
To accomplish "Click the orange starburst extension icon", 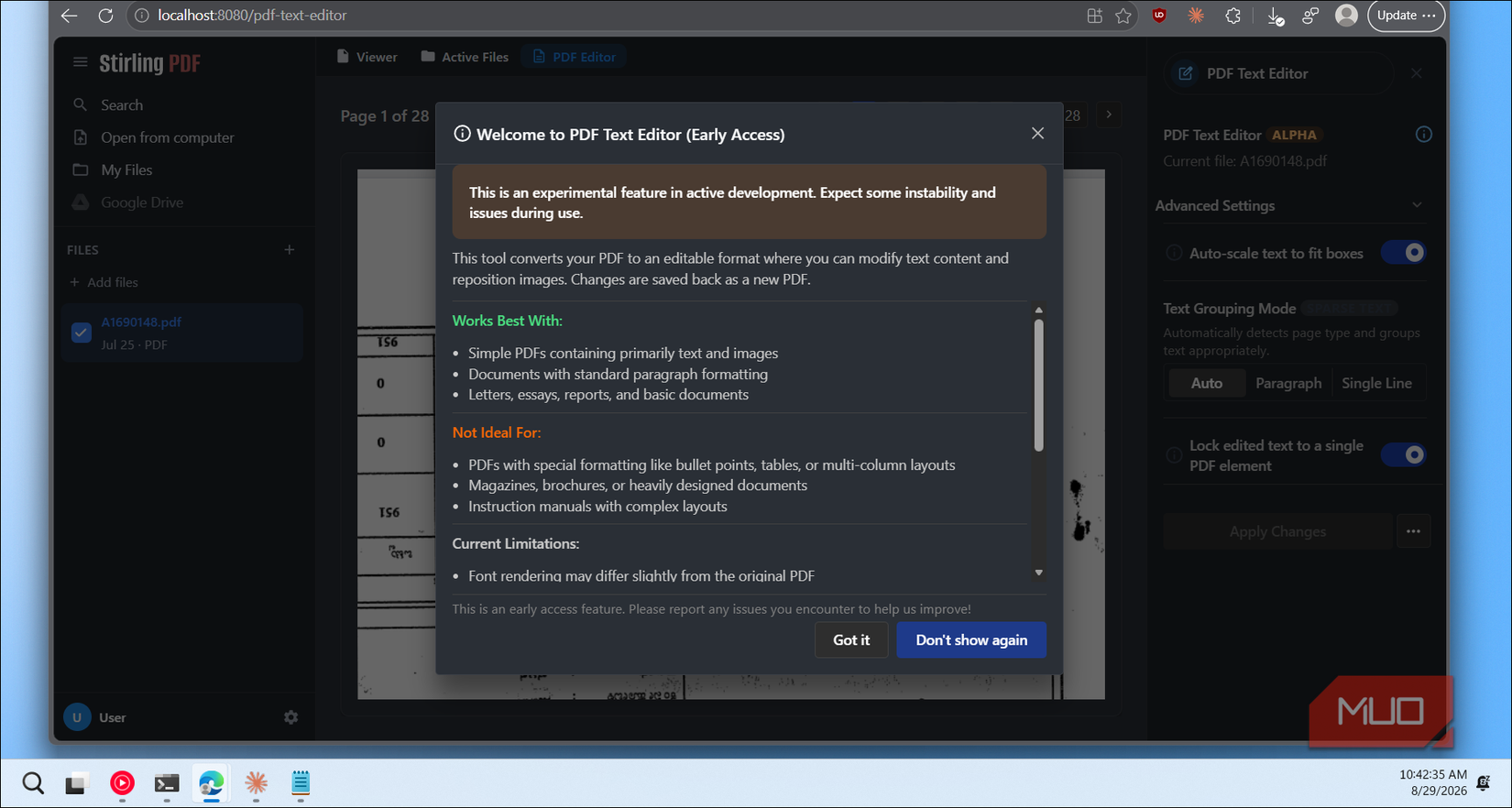I will coord(1196,16).
